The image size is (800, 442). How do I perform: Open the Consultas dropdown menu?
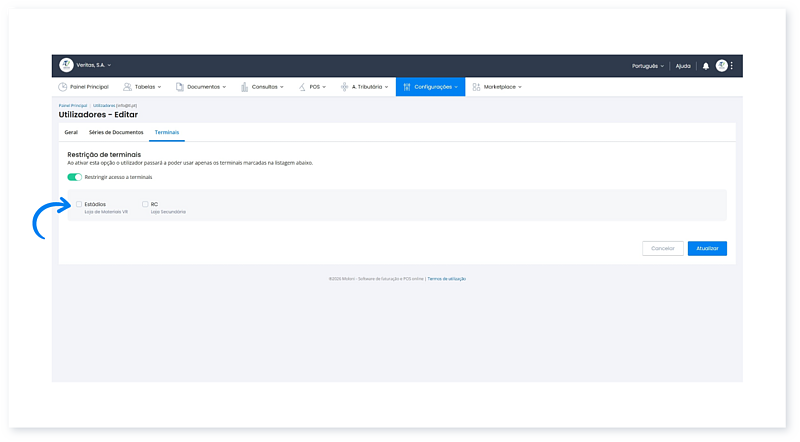(267, 87)
